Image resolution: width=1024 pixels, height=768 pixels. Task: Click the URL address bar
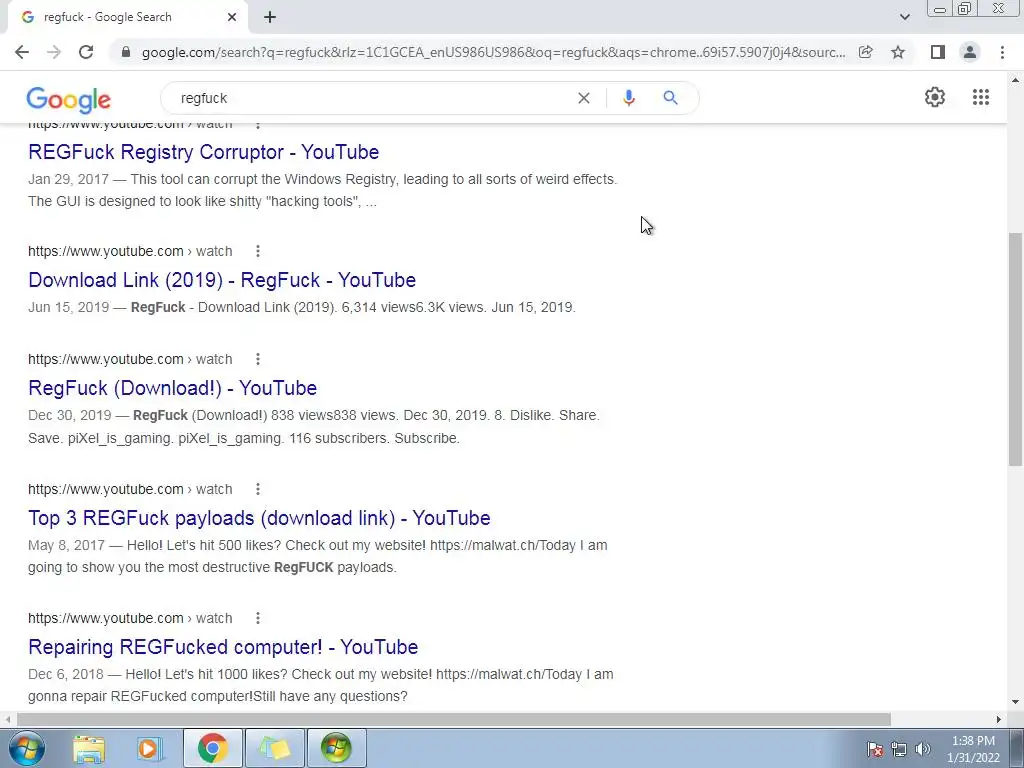pyautogui.click(x=493, y=52)
